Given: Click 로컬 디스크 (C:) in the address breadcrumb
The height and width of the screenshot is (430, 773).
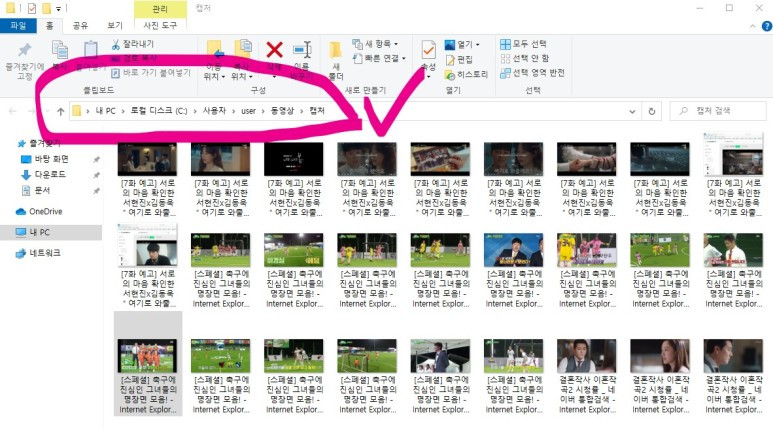Looking at the screenshot, I should tap(159, 111).
